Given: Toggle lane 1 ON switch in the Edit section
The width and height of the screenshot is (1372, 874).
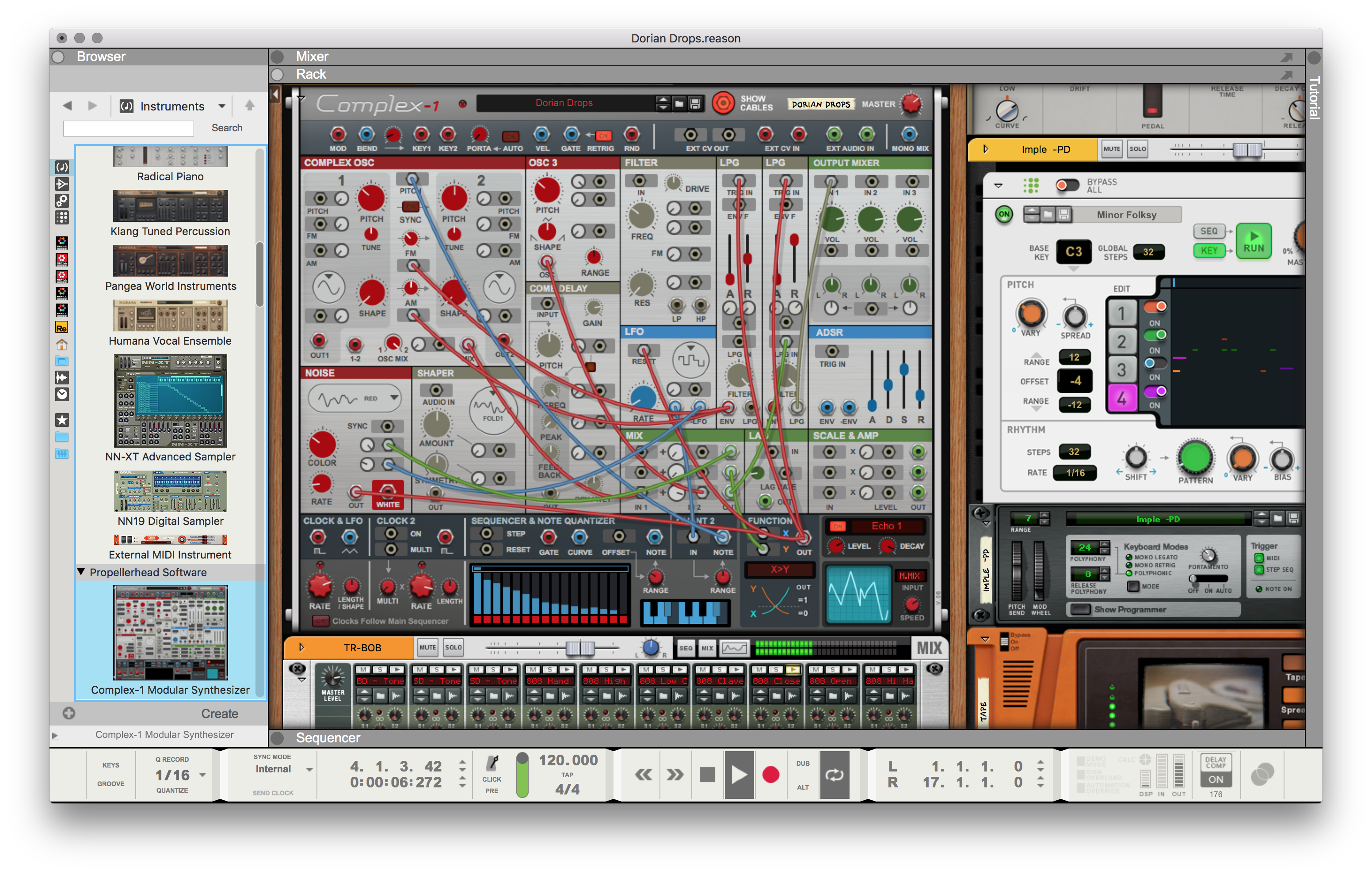Looking at the screenshot, I should (1155, 308).
